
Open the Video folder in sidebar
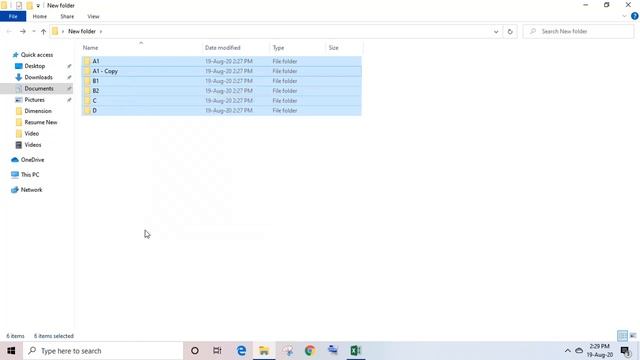31,133
